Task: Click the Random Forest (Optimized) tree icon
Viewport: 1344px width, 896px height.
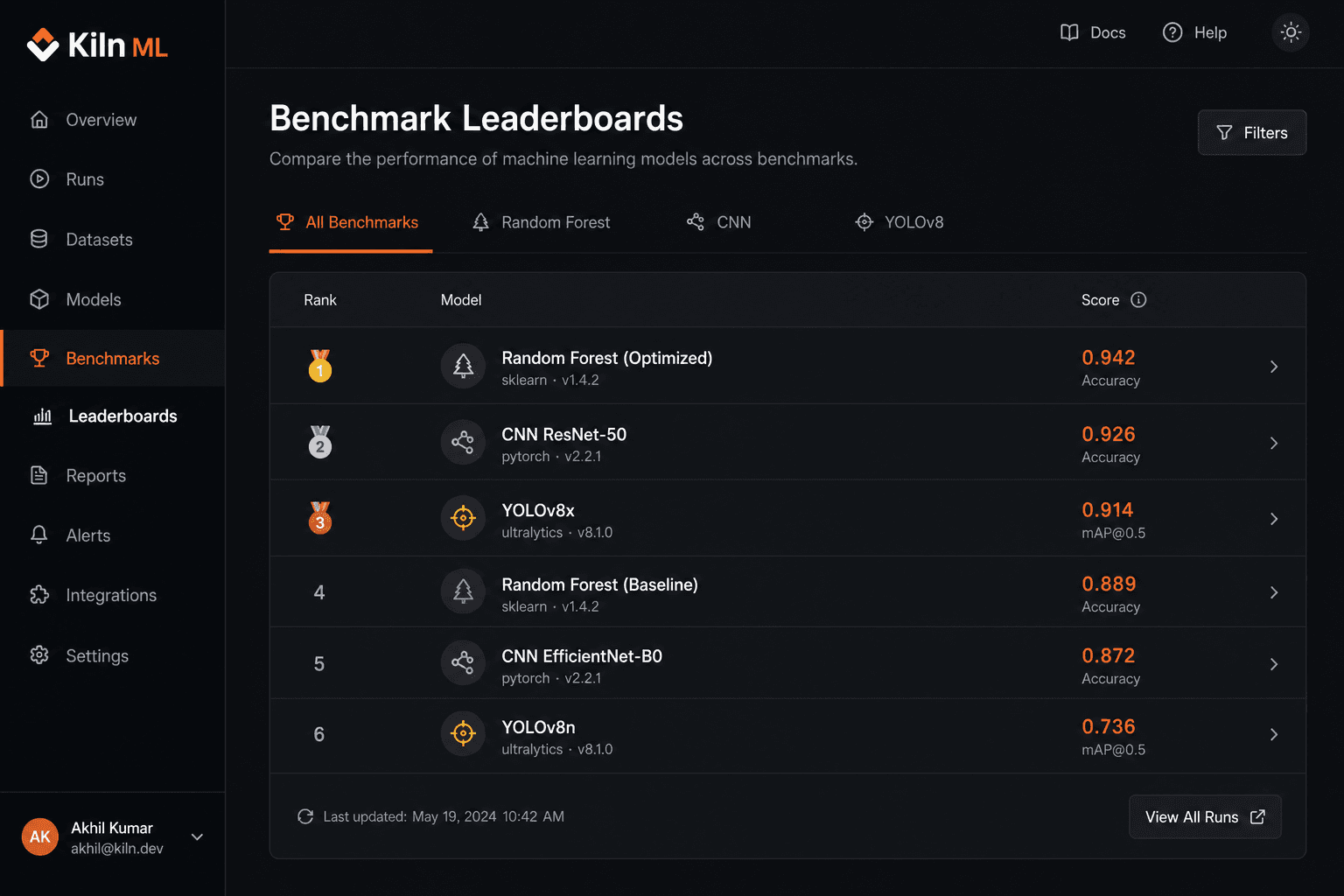Action: [463, 366]
